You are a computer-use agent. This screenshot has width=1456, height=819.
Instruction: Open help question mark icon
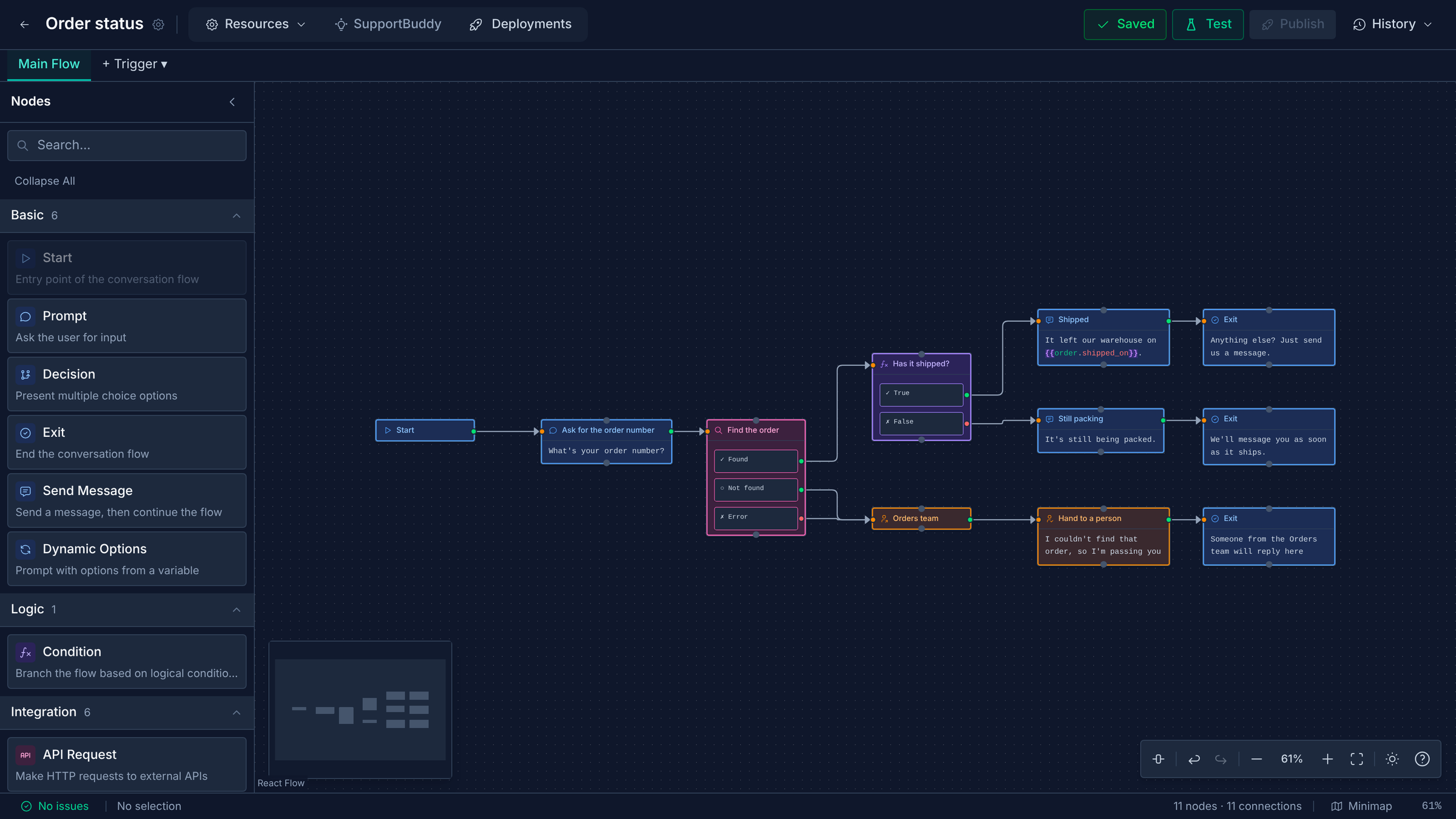point(1422,759)
